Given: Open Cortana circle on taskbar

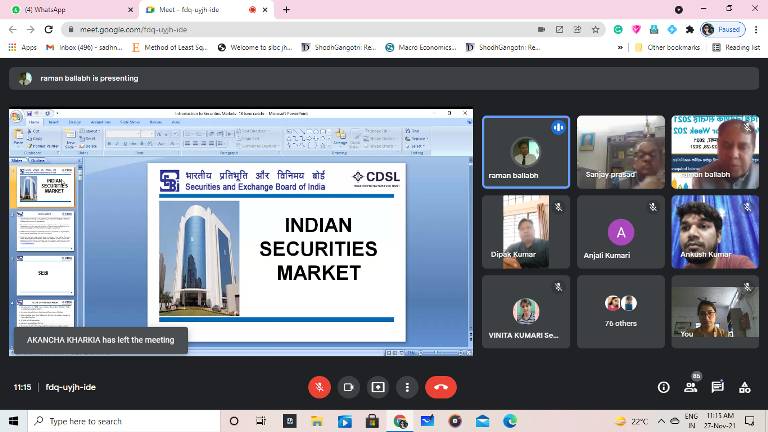Looking at the screenshot, I should pos(234,421).
